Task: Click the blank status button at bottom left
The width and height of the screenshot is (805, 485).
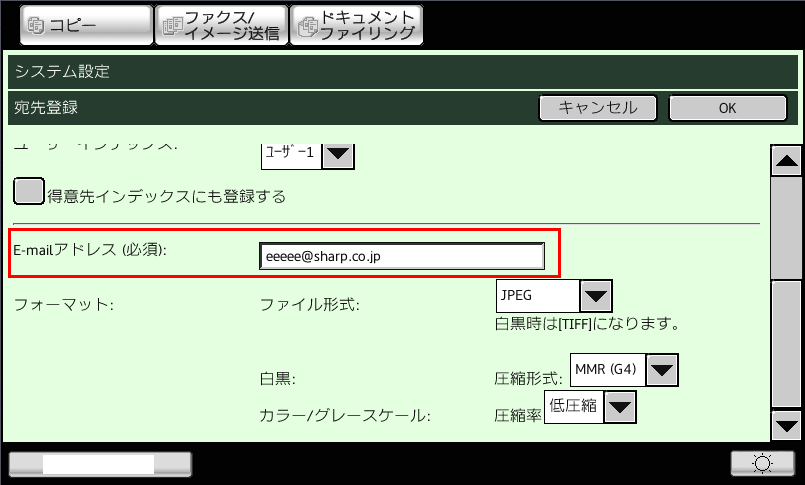Action: (x=101, y=464)
